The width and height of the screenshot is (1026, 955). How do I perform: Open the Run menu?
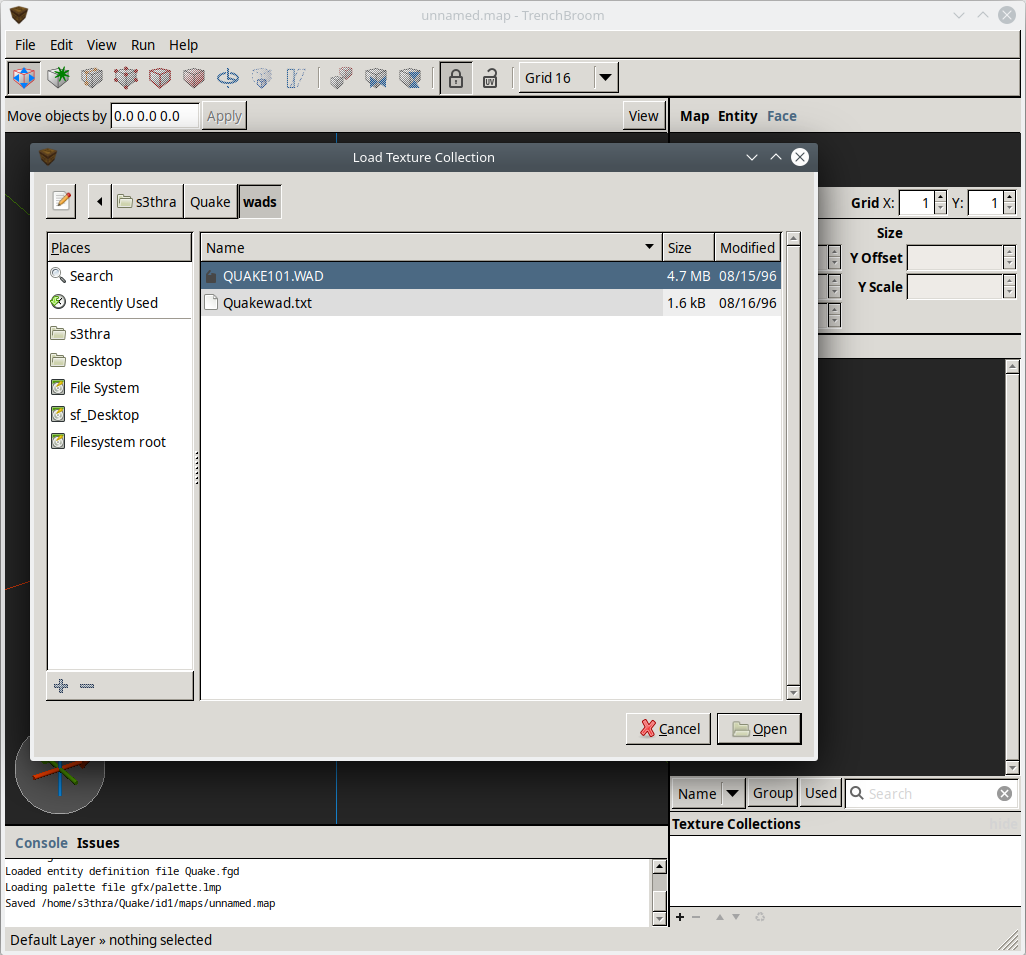143,45
